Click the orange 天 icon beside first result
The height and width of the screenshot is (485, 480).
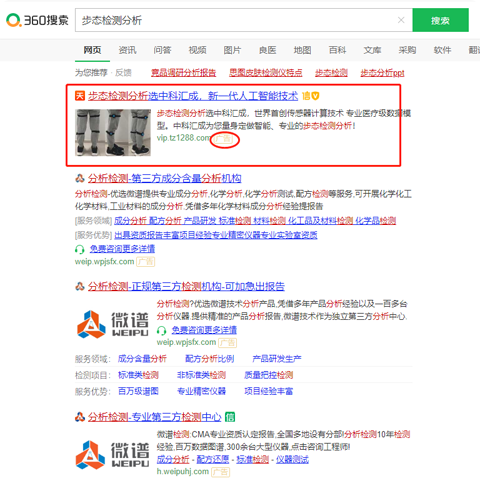click(80, 96)
